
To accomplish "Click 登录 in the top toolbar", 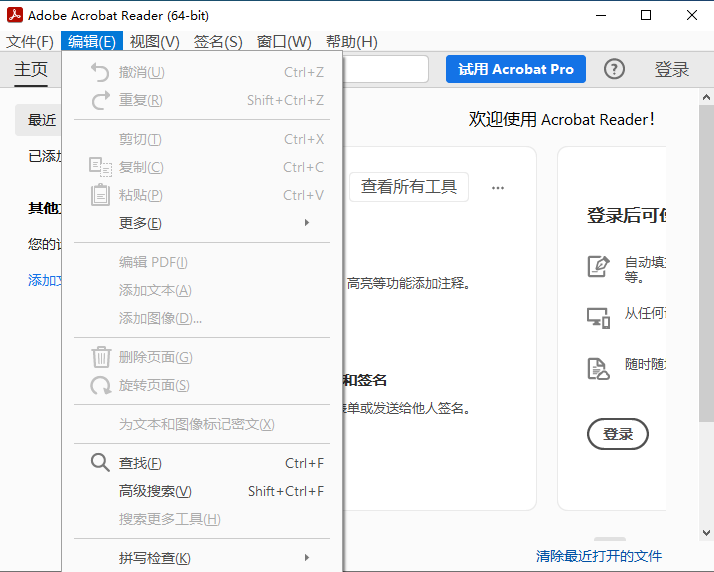I will [x=672, y=69].
